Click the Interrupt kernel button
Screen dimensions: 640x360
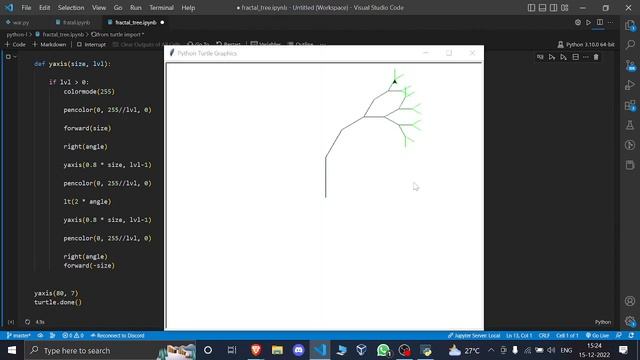(x=91, y=44)
